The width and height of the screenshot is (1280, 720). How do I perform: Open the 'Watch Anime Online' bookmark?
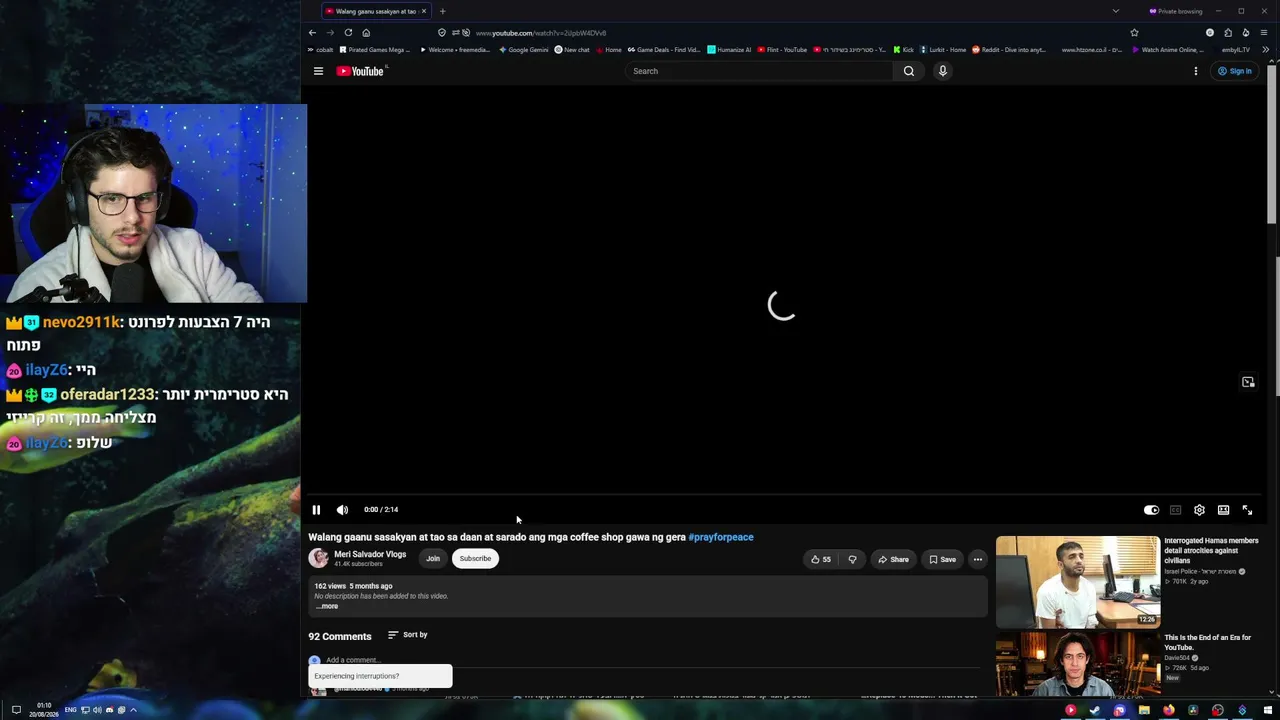click(x=1167, y=50)
